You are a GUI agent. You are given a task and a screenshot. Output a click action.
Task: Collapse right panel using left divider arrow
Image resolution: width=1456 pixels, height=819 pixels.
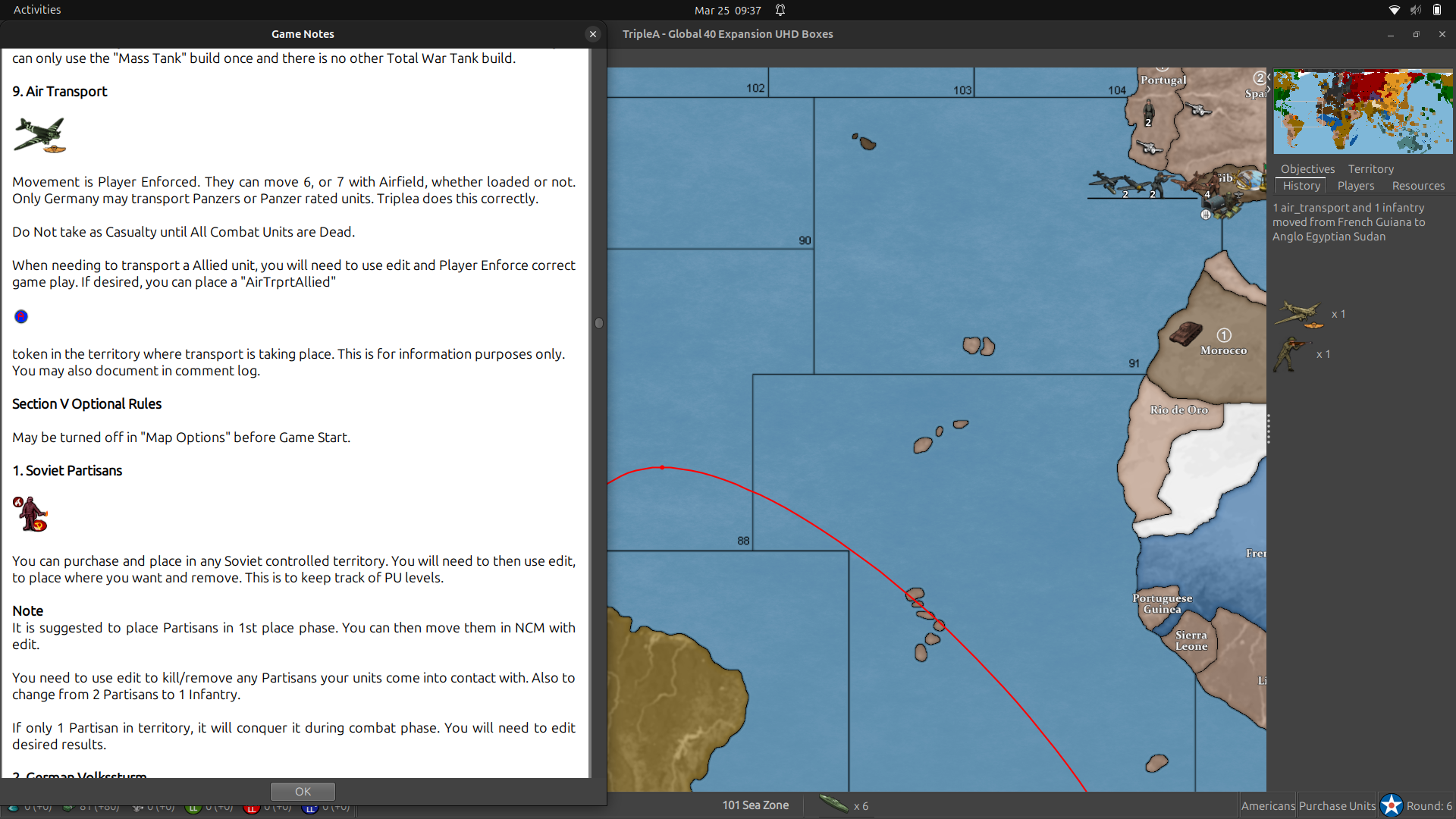click(1268, 77)
